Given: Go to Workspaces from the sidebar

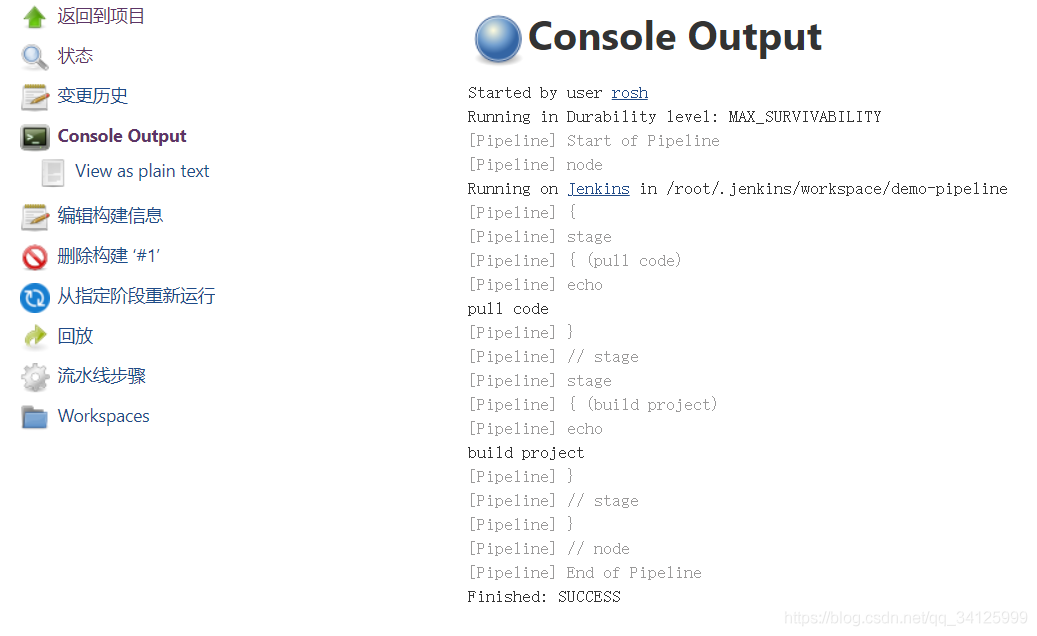Looking at the screenshot, I should click(x=104, y=416).
